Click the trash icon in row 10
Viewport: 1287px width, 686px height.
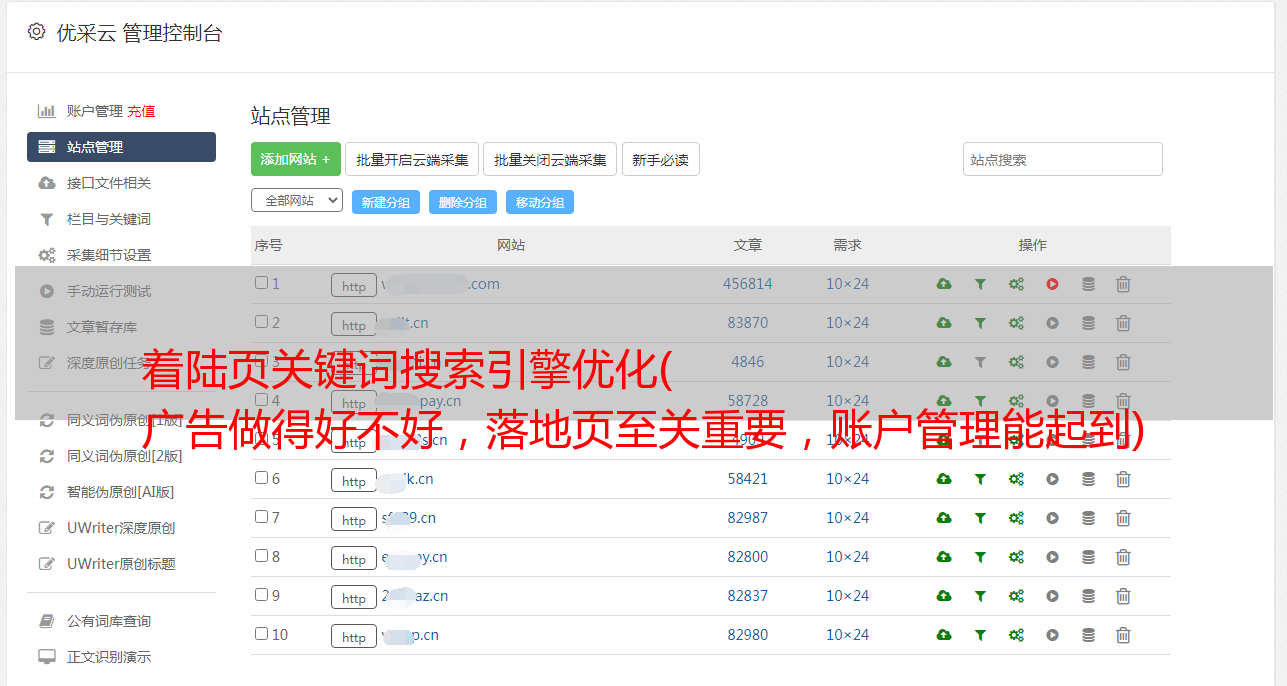[x=1123, y=635]
